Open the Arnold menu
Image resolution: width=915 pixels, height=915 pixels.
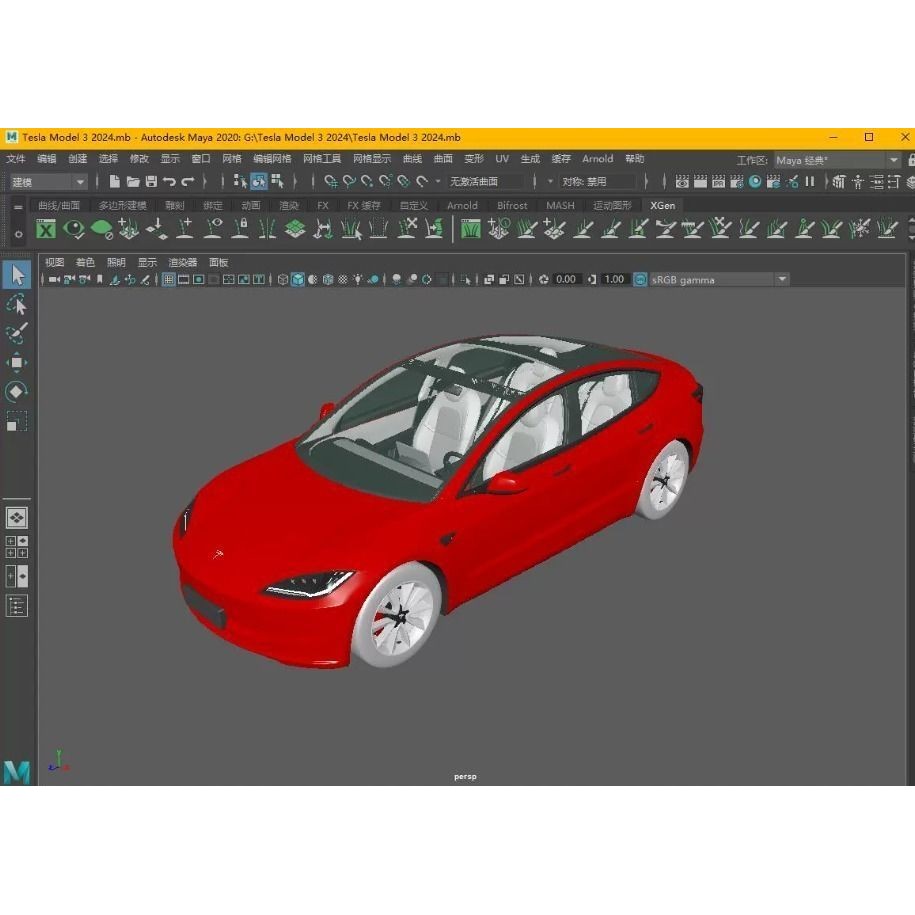[x=598, y=159]
